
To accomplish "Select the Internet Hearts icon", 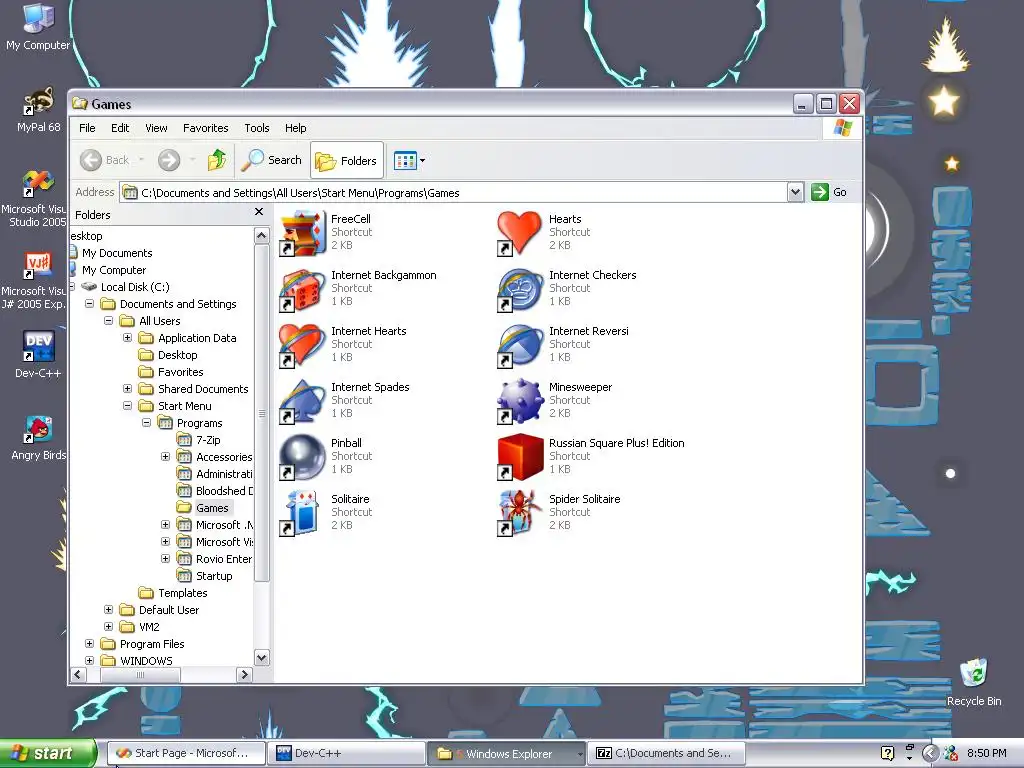I will (x=302, y=345).
